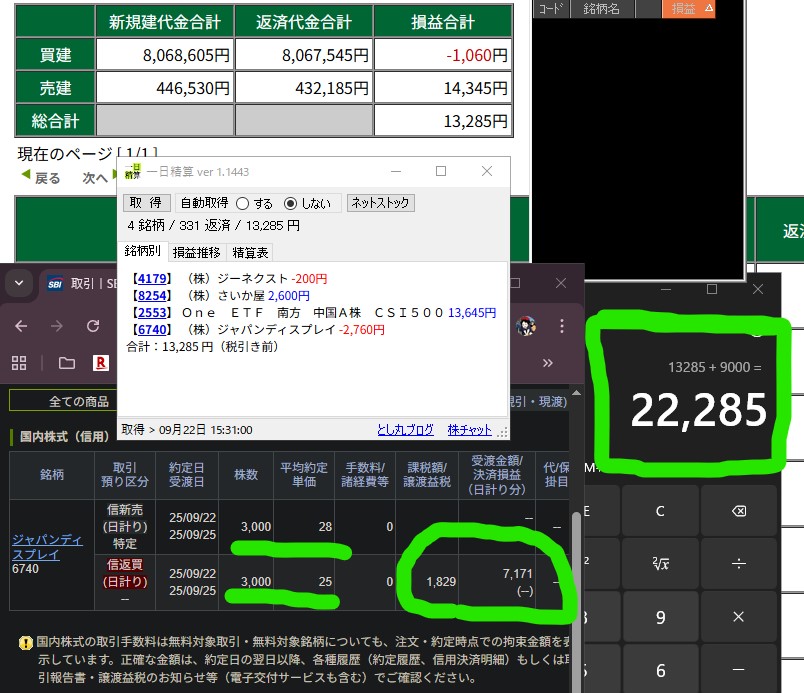Screen dimensions: 804x693
Task: Click the browser back arrow icon
Action: pyautogui.click(x=21, y=326)
